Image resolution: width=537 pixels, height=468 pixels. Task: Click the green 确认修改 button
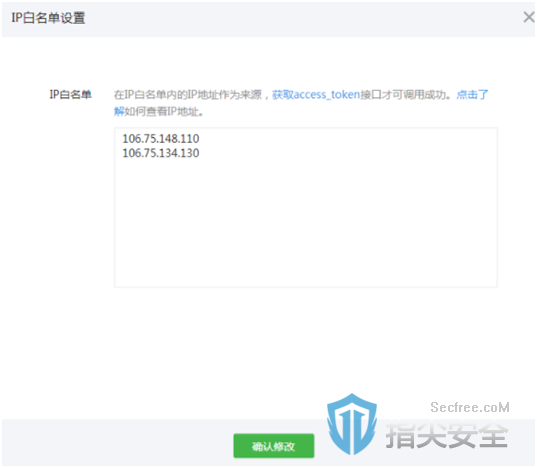pos(274,446)
